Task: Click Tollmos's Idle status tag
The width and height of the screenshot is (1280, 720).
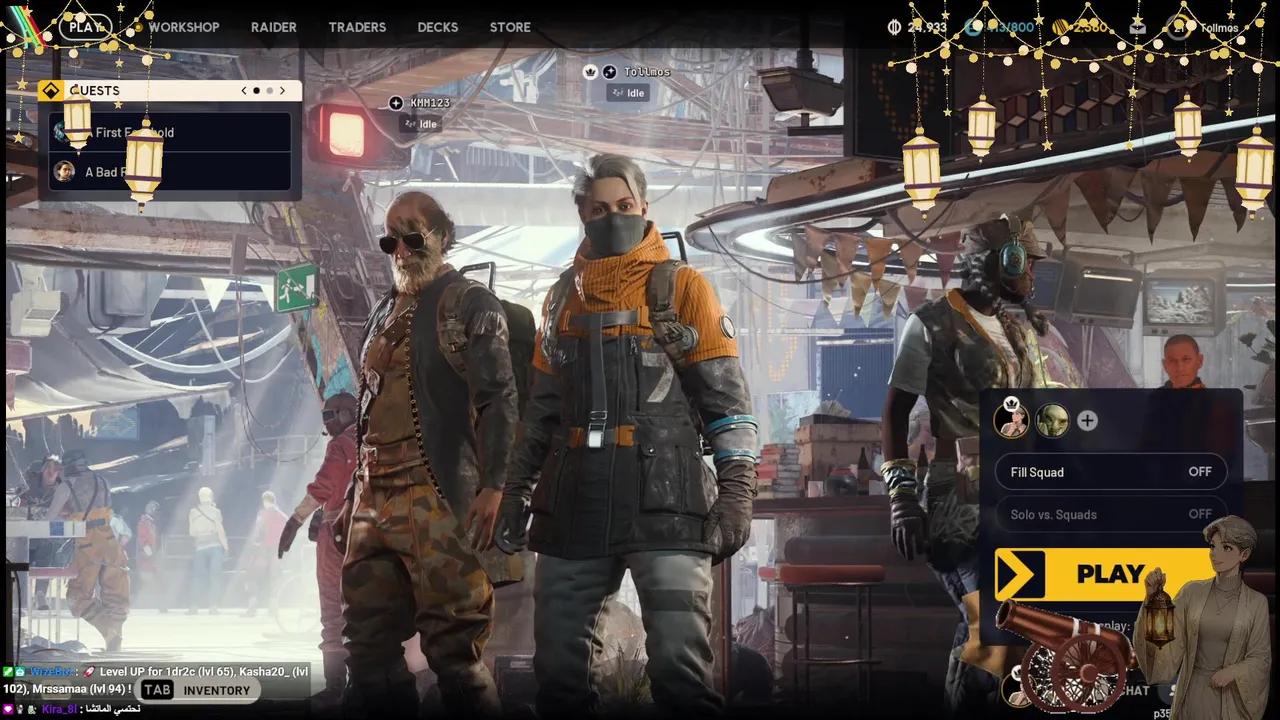Action: coord(628,93)
